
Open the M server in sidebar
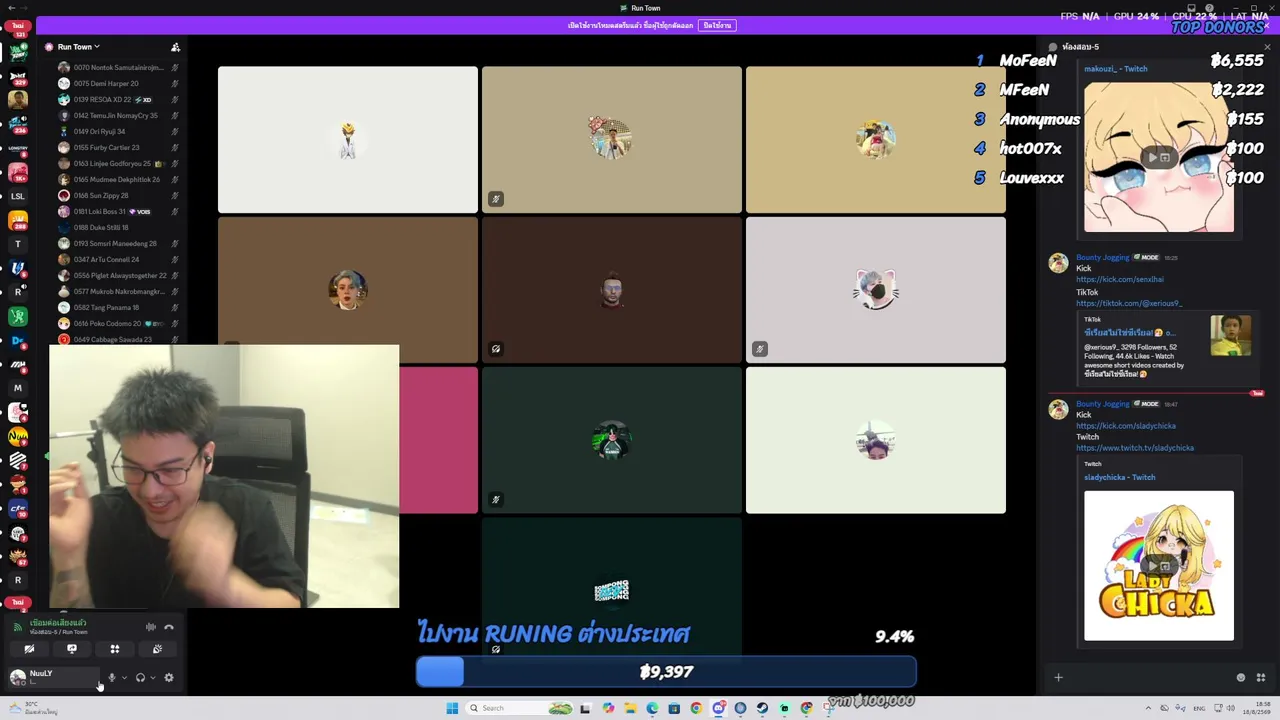click(17, 388)
